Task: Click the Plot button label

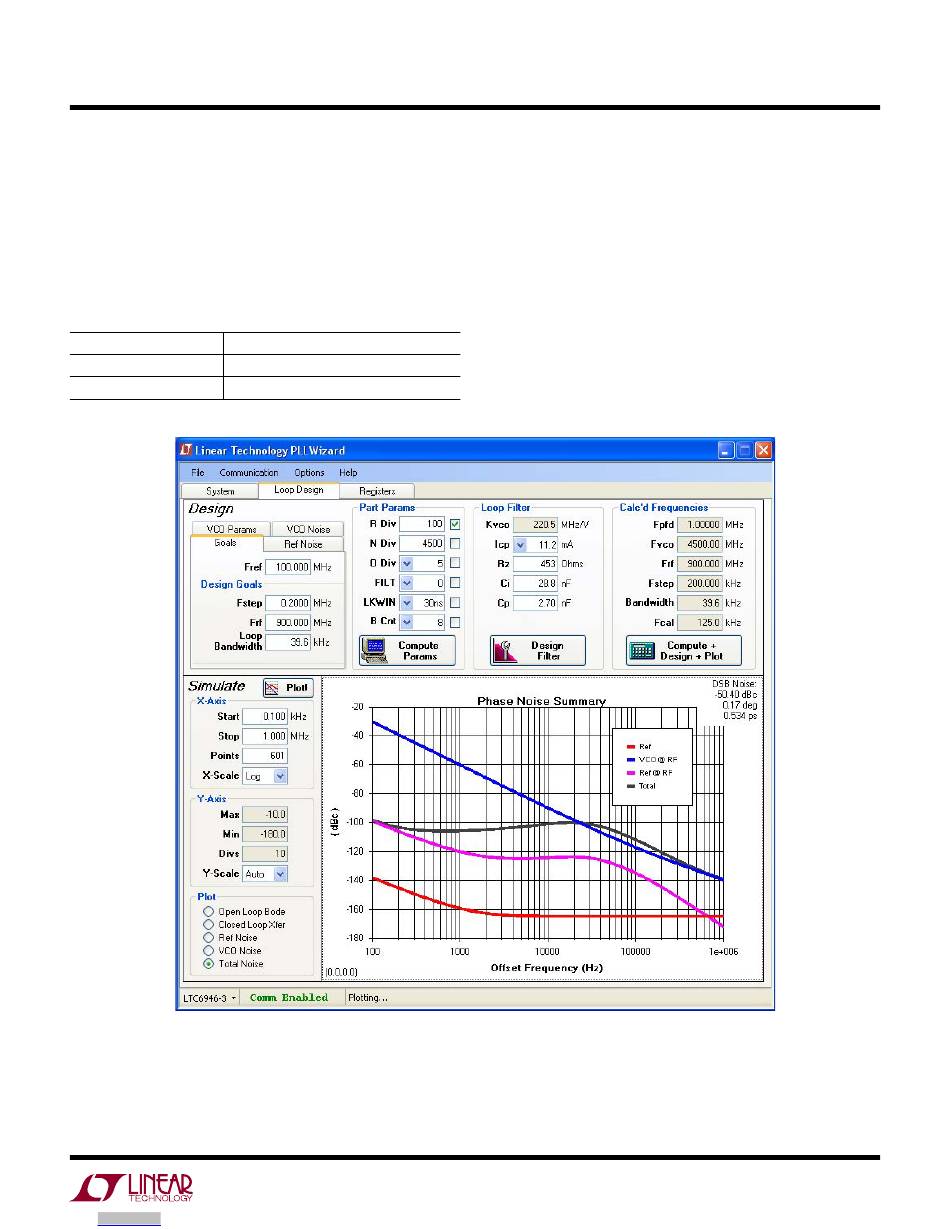Action: pos(297,688)
